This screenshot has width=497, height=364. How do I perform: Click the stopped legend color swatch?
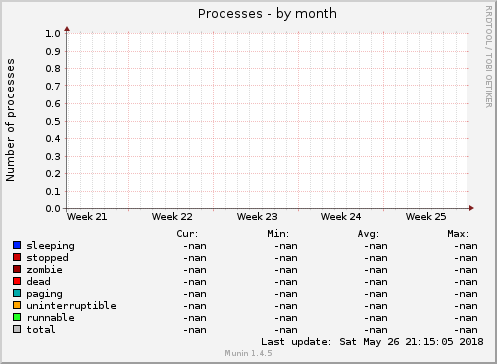pos(17,257)
